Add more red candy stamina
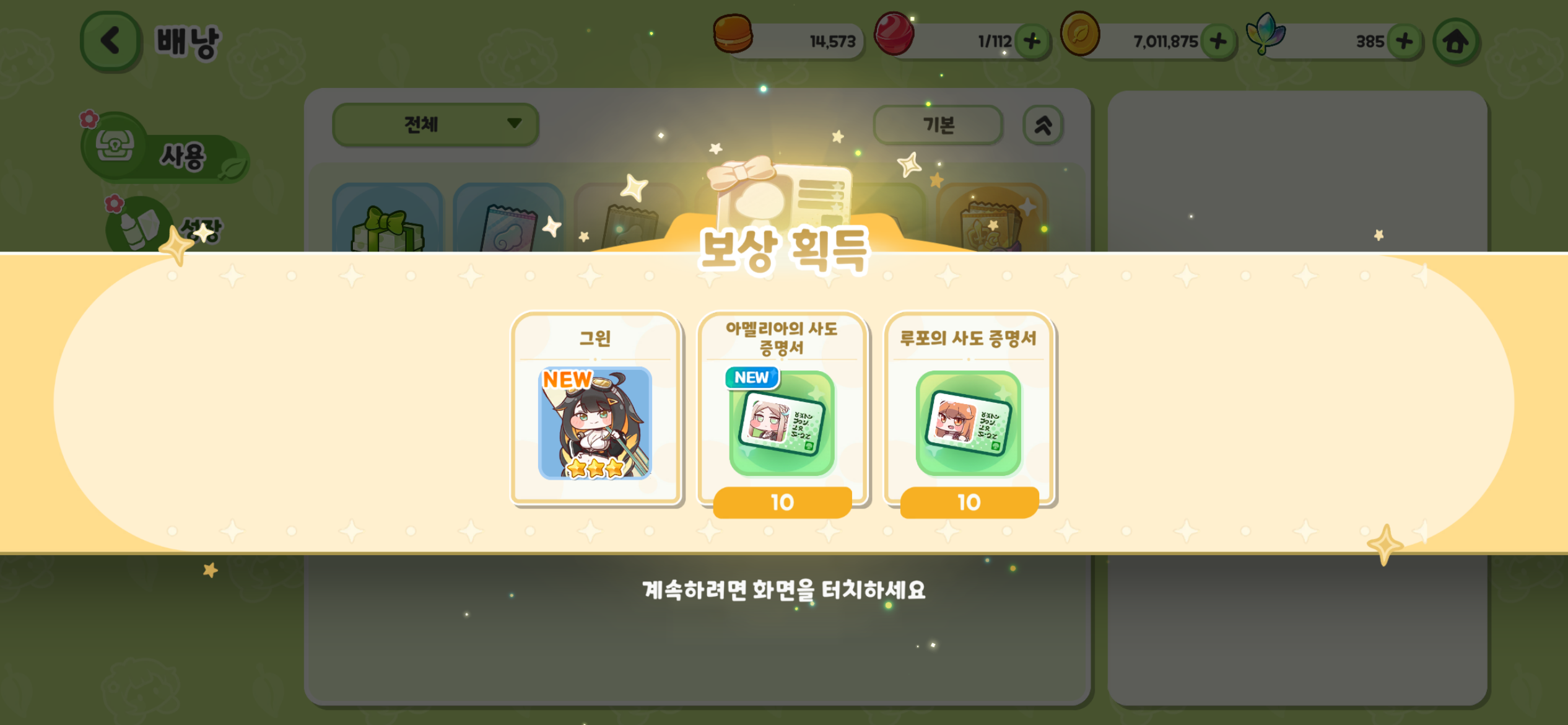 (1032, 42)
